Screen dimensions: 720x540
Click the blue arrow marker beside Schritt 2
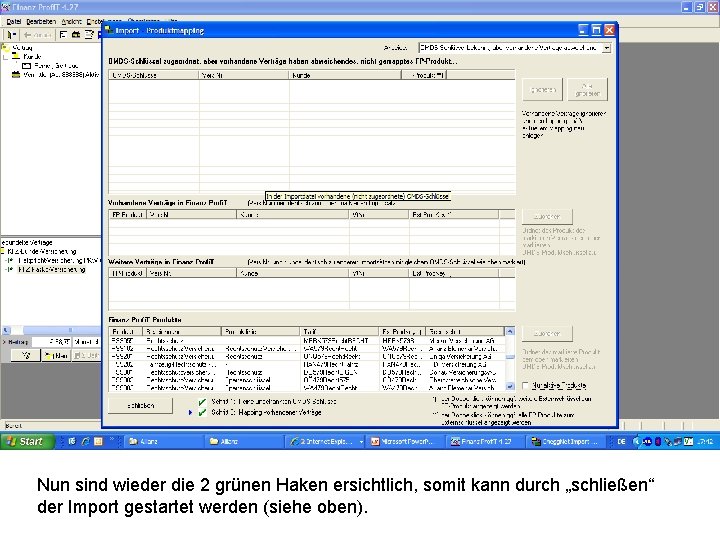[x=190, y=412]
